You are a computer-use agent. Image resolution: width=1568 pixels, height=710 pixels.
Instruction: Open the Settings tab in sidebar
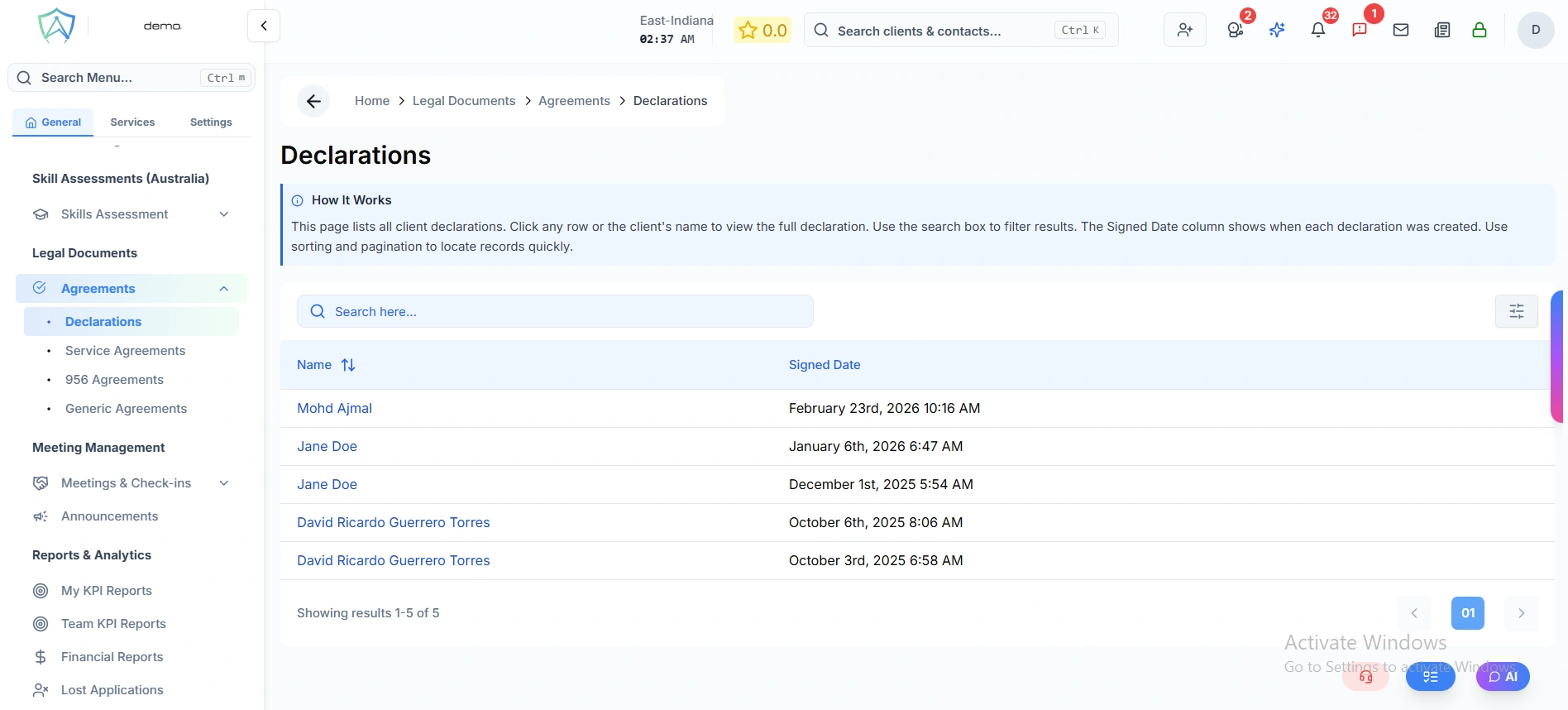(x=211, y=122)
